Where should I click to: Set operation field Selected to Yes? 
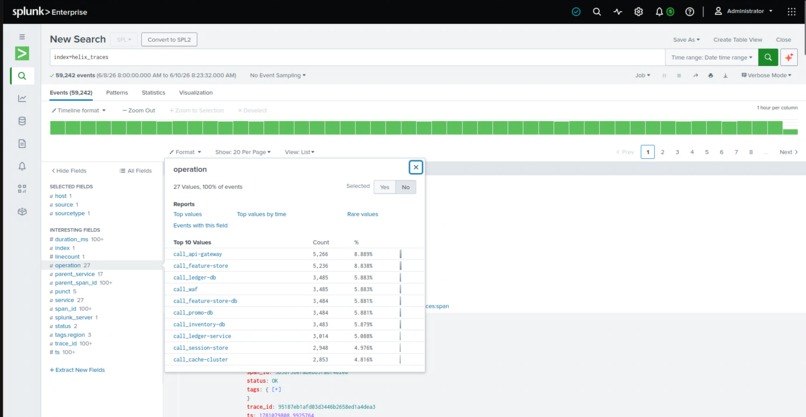point(384,187)
